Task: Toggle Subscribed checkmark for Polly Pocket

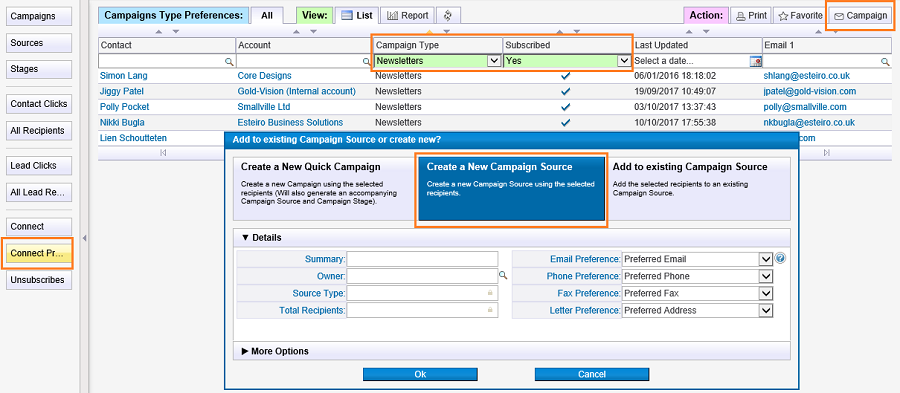Action: (565, 107)
